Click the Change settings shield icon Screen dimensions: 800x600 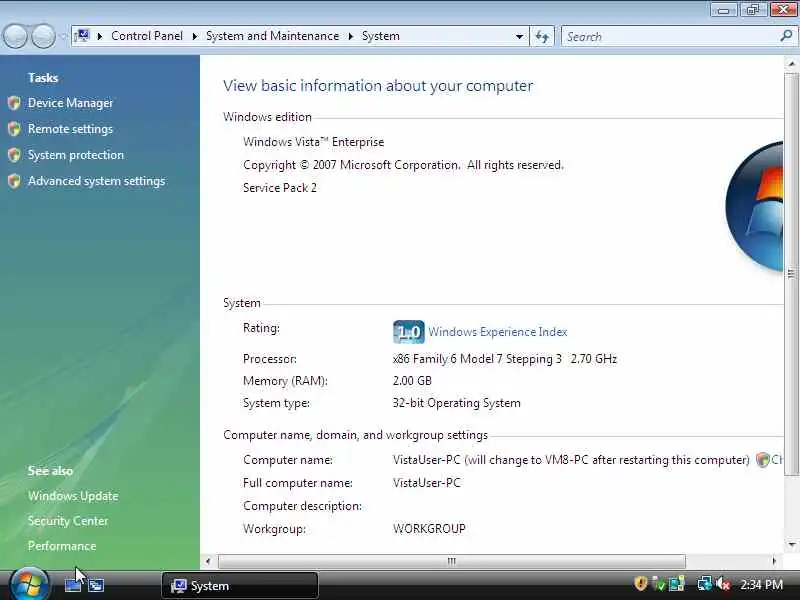point(762,460)
